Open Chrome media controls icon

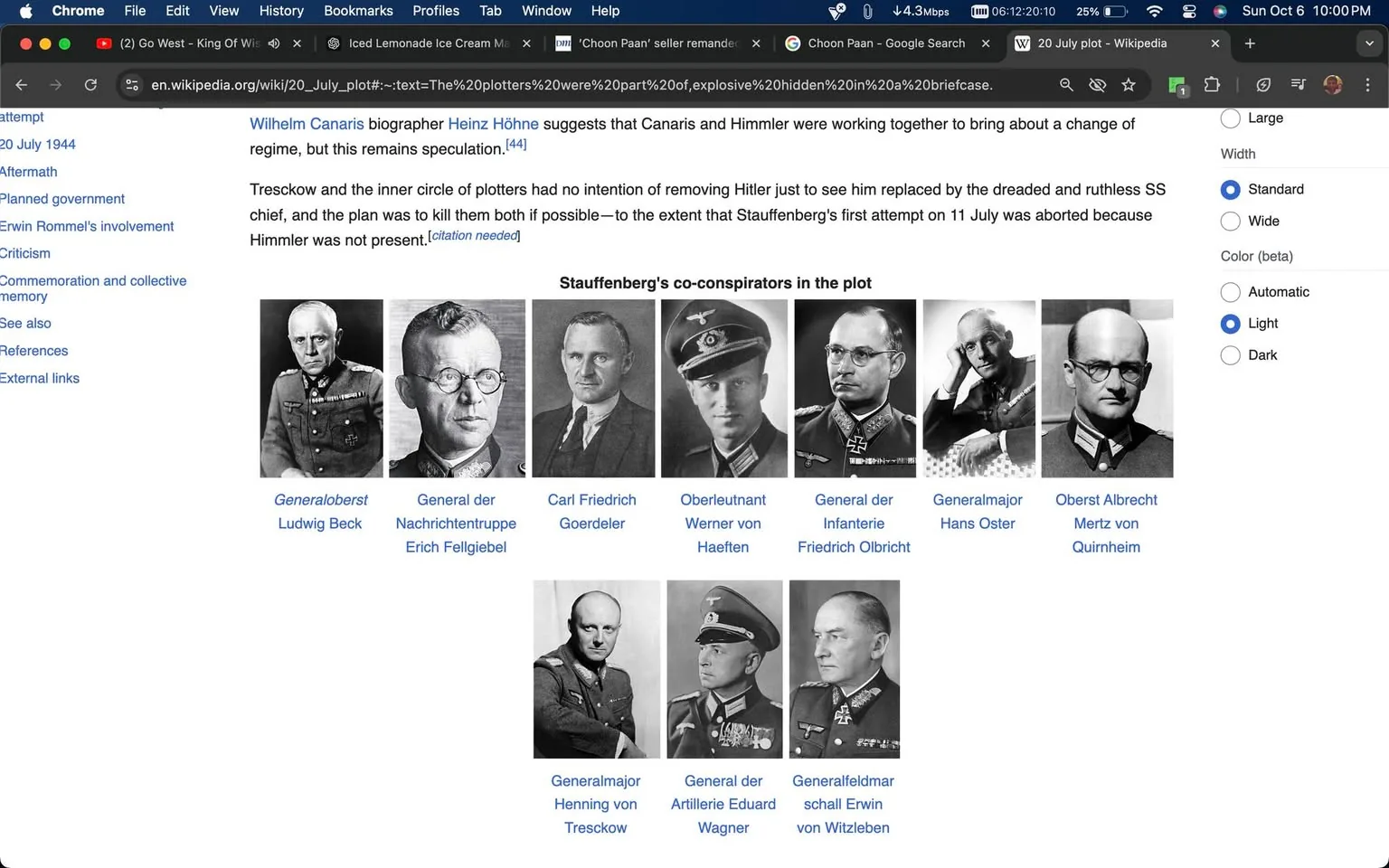pos(1298,84)
